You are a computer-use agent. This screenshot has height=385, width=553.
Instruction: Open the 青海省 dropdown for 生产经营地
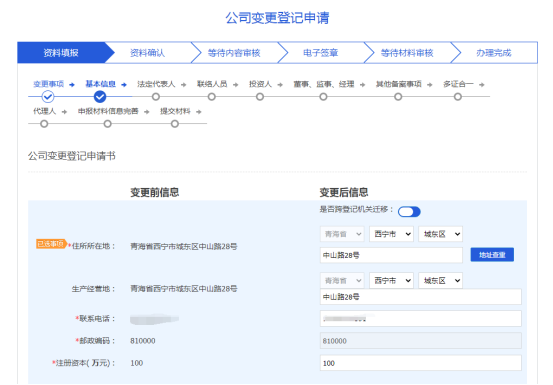[x=342, y=281]
